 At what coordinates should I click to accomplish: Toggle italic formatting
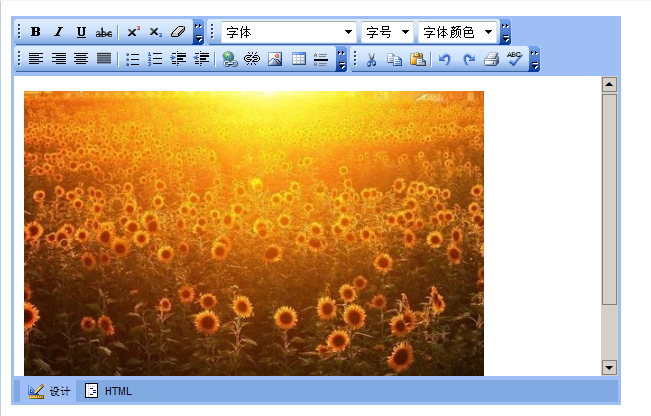pos(58,32)
